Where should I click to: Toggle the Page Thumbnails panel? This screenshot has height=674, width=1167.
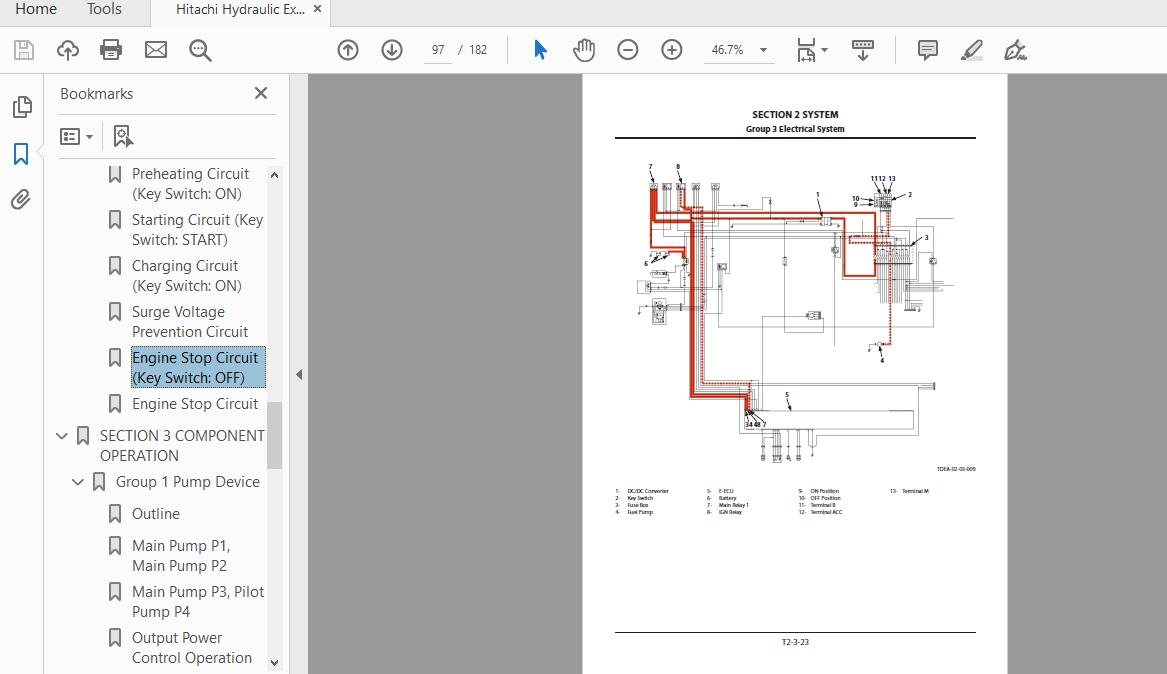(21, 107)
